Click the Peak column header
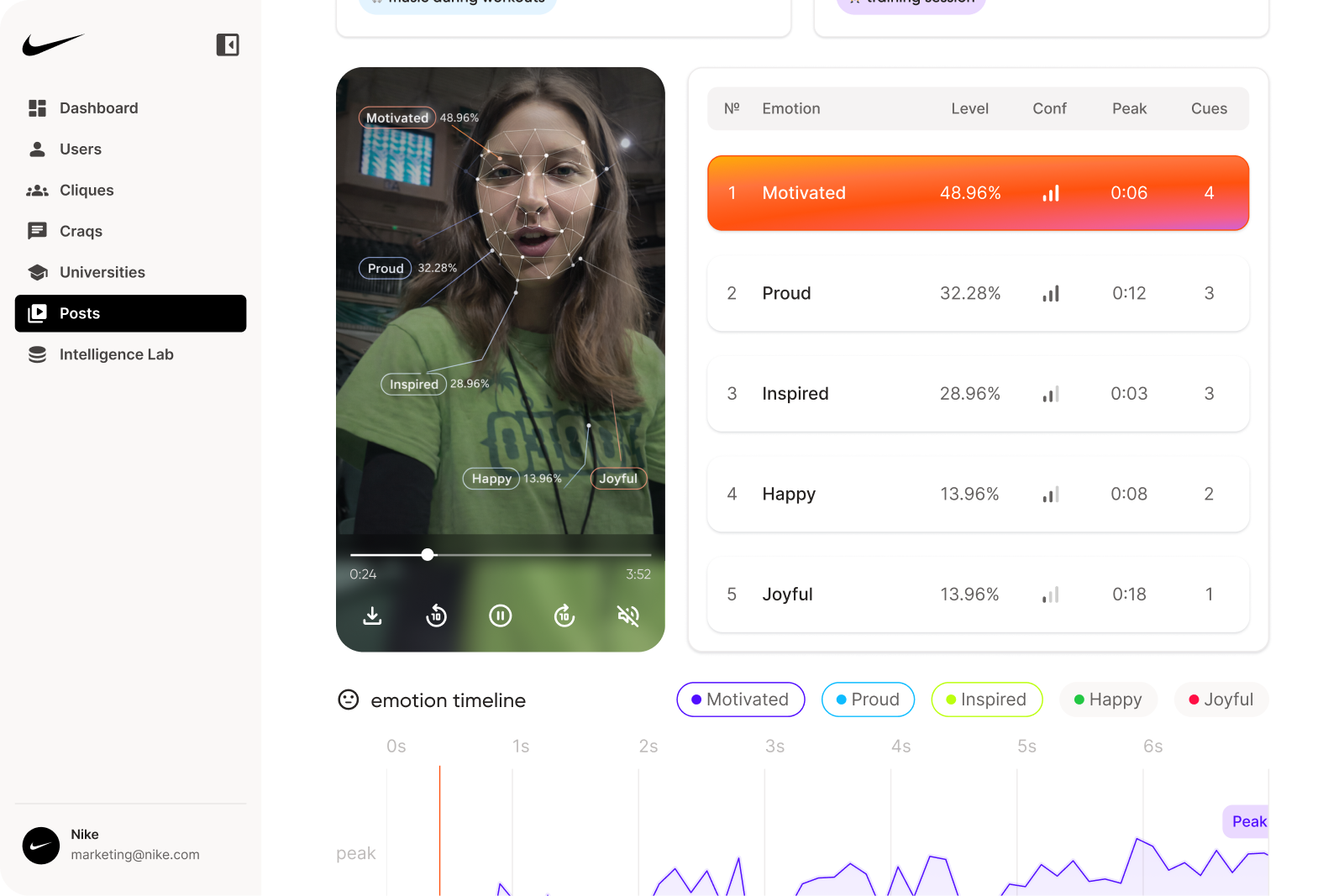This screenshot has width=1344, height=896. (1130, 108)
